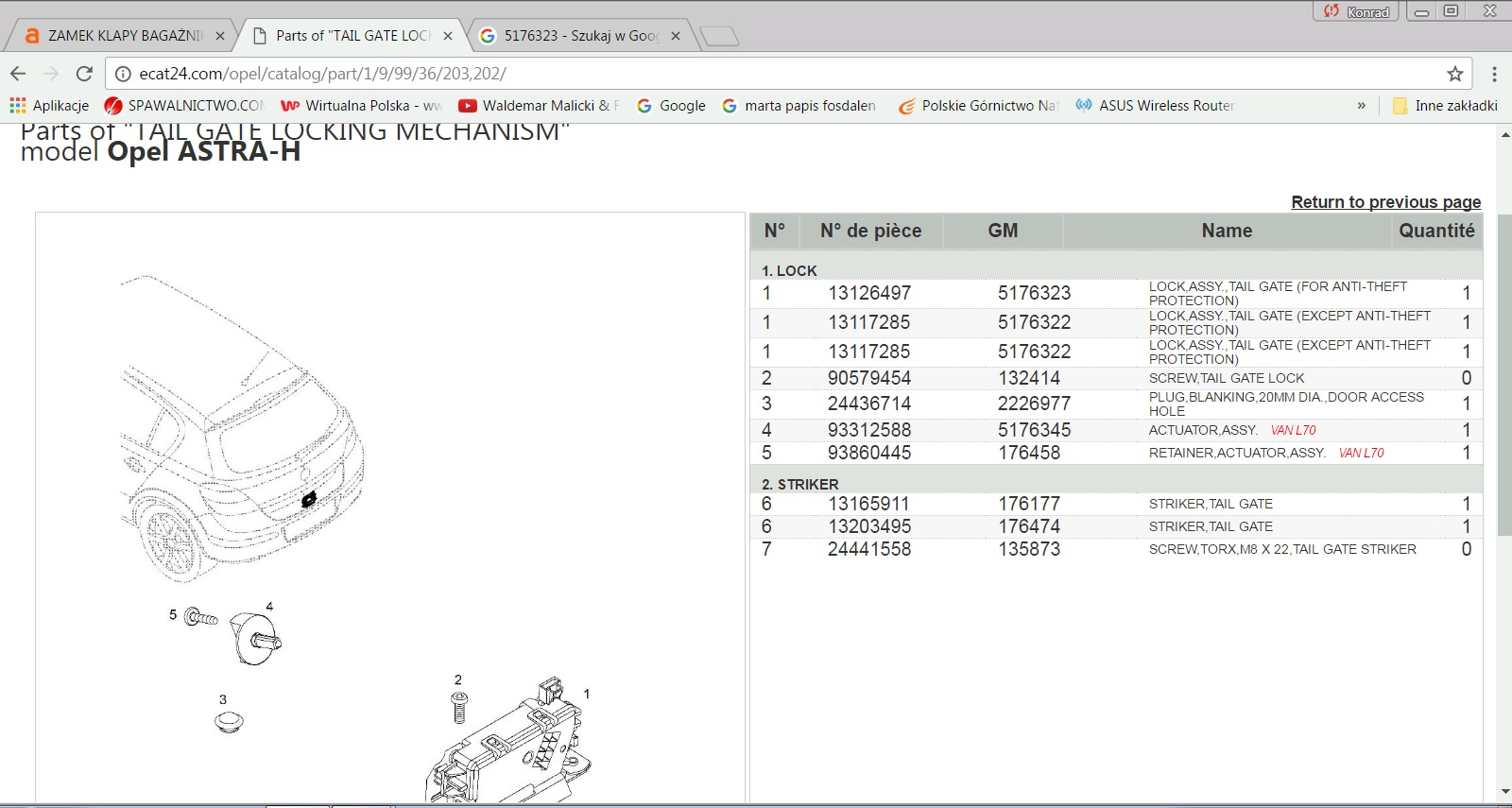Click the address bar URL field
Viewport: 1512px width, 808px height.
pyautogui.click(x=756, y=74)
